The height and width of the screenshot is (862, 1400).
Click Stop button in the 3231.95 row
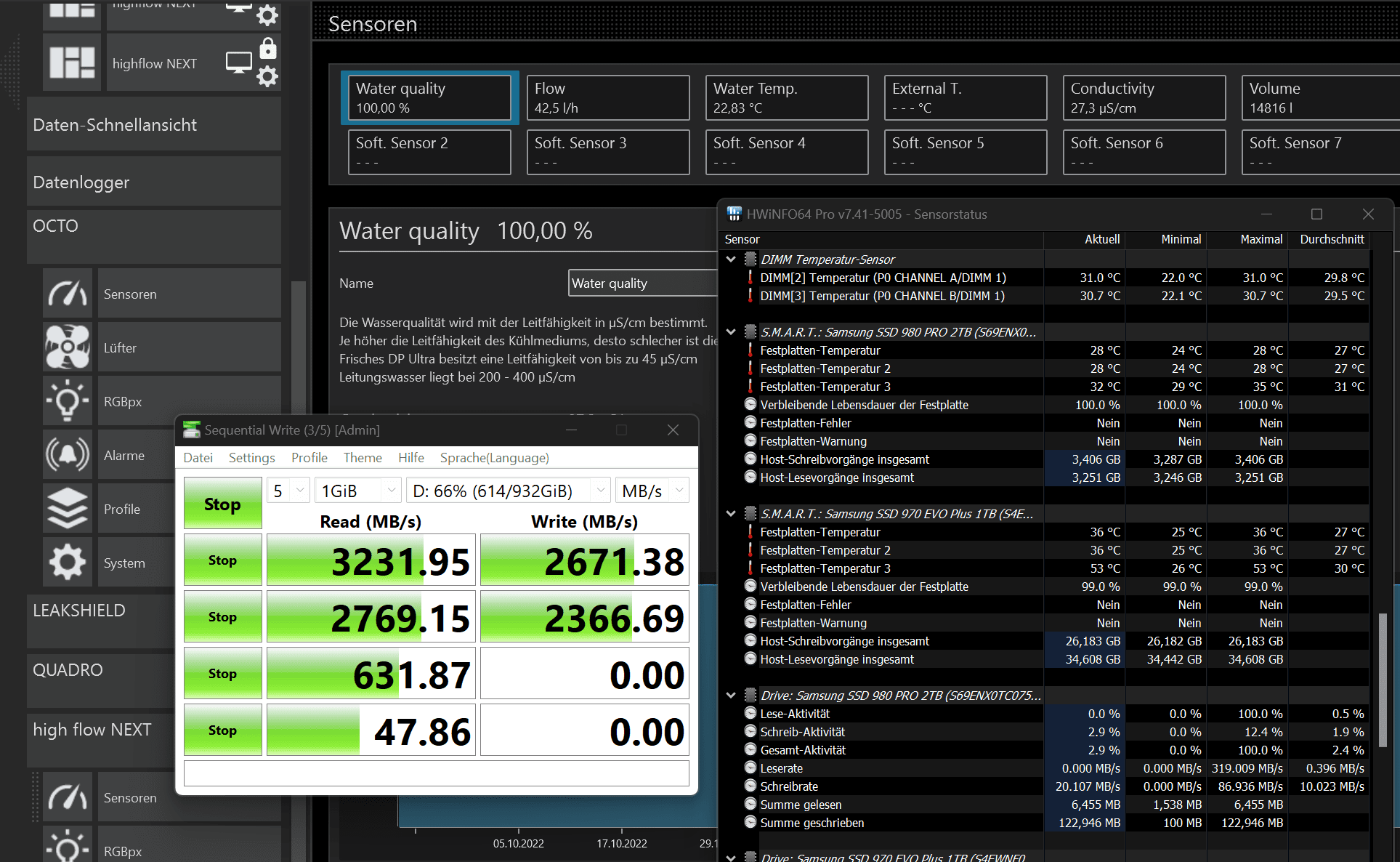(222, 560)
